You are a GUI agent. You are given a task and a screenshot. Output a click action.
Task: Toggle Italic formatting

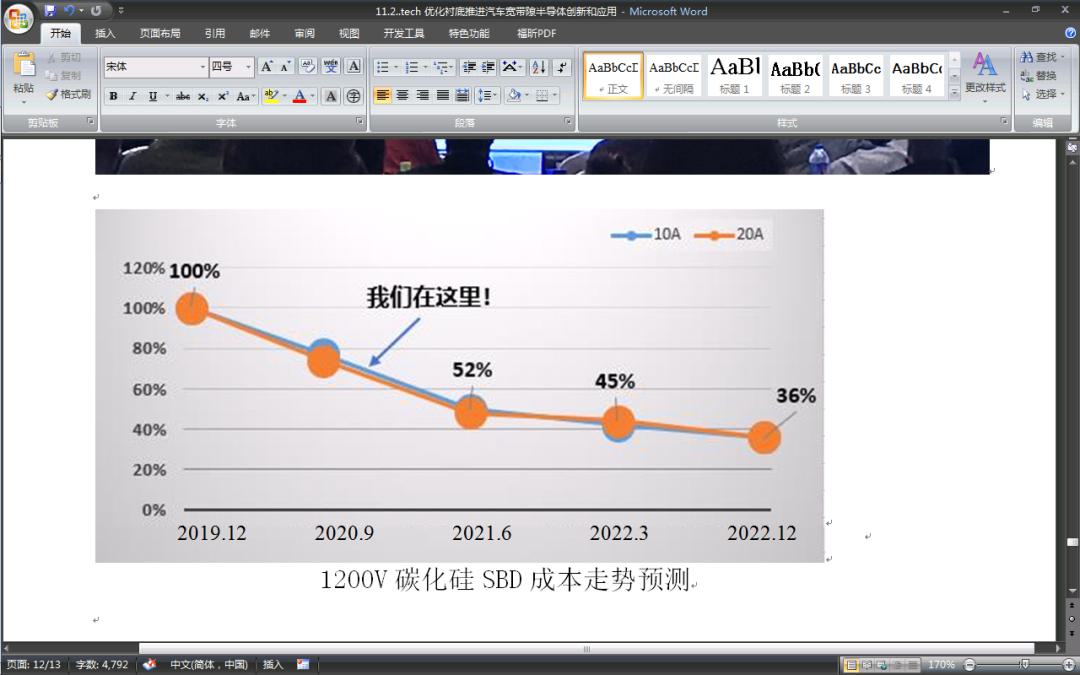[132, 96]
